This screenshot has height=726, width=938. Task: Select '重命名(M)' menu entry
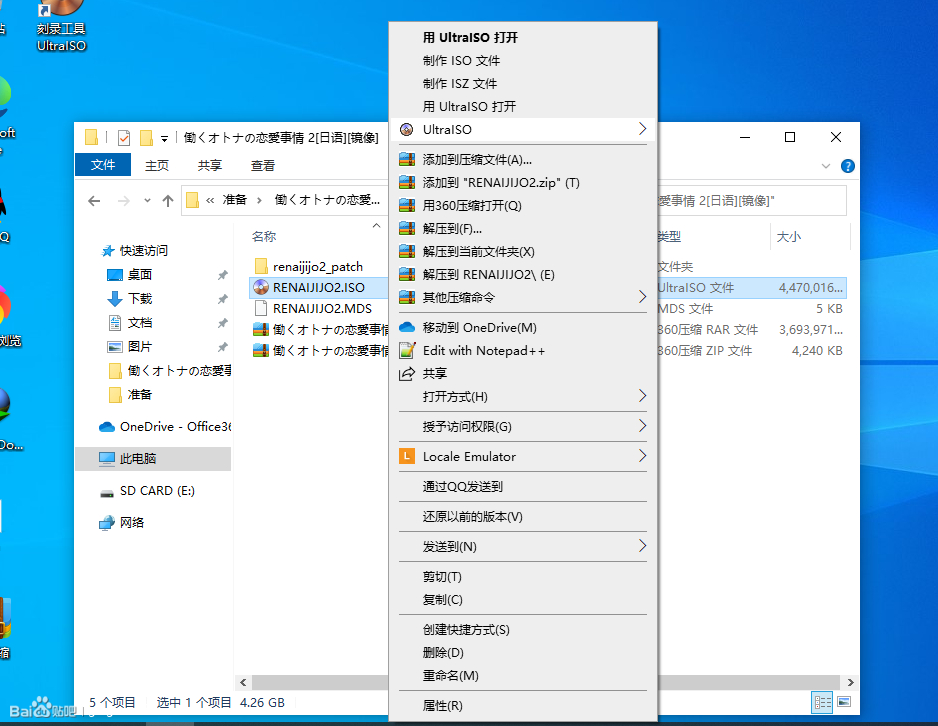[523, 676]
